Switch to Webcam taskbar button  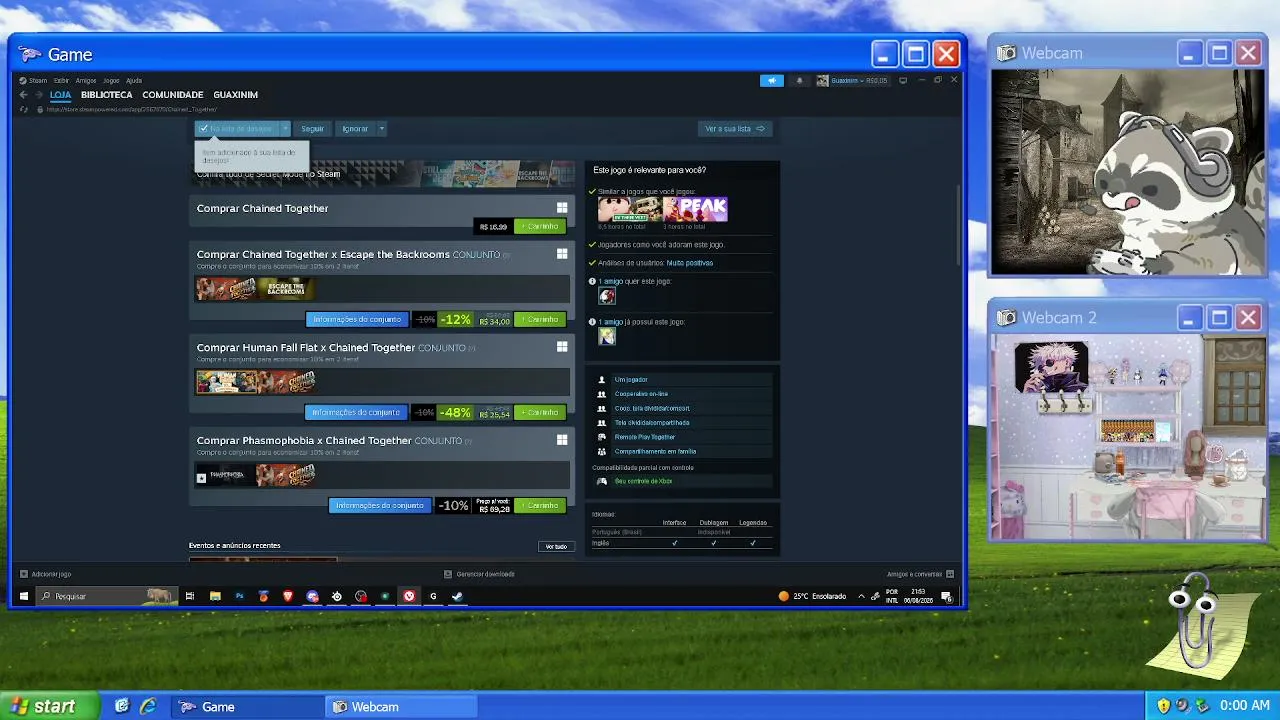pyautogui.click(x=400, y=706)
